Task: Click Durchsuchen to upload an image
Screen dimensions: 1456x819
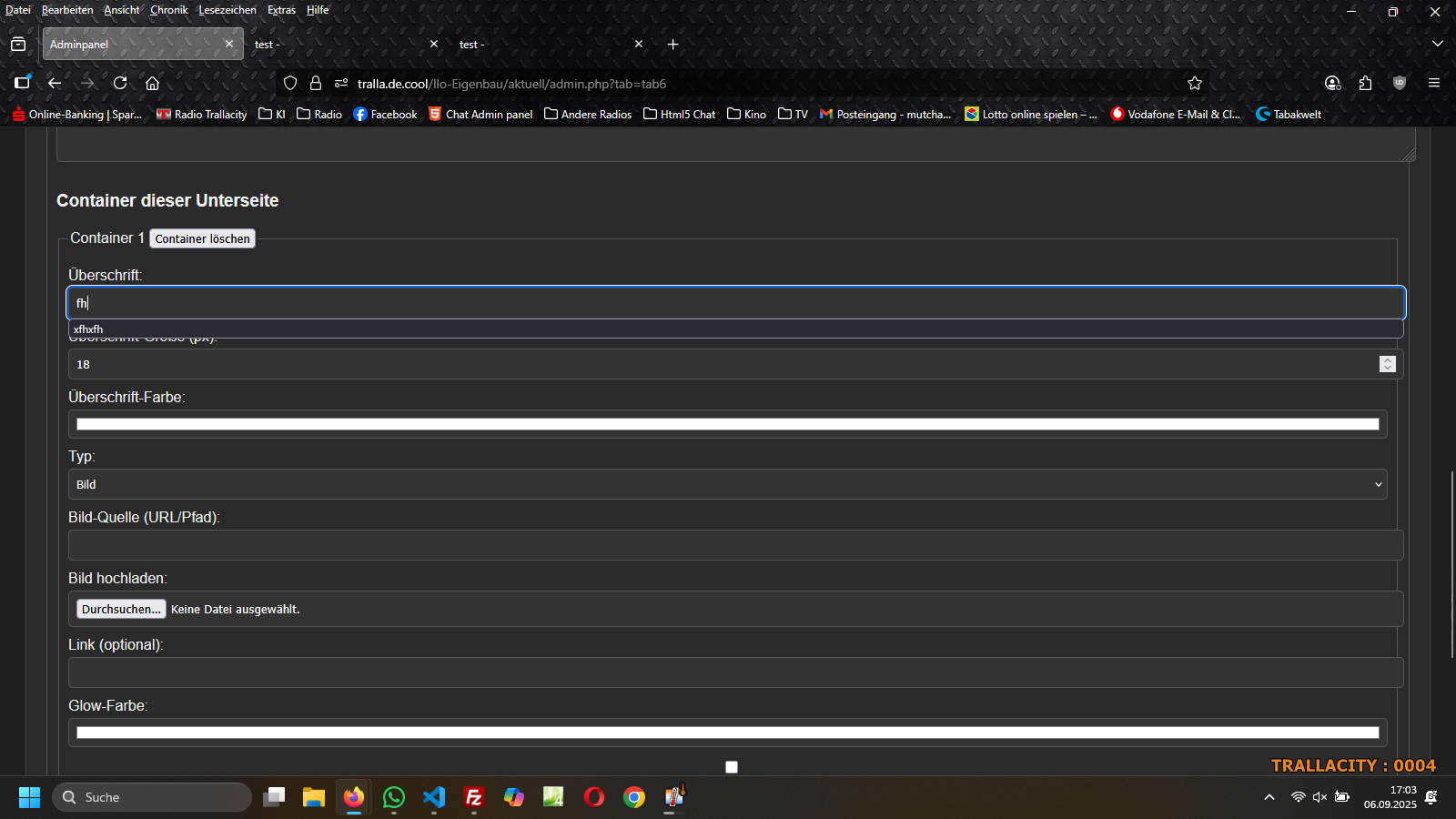Action: [x=121, y=609]
